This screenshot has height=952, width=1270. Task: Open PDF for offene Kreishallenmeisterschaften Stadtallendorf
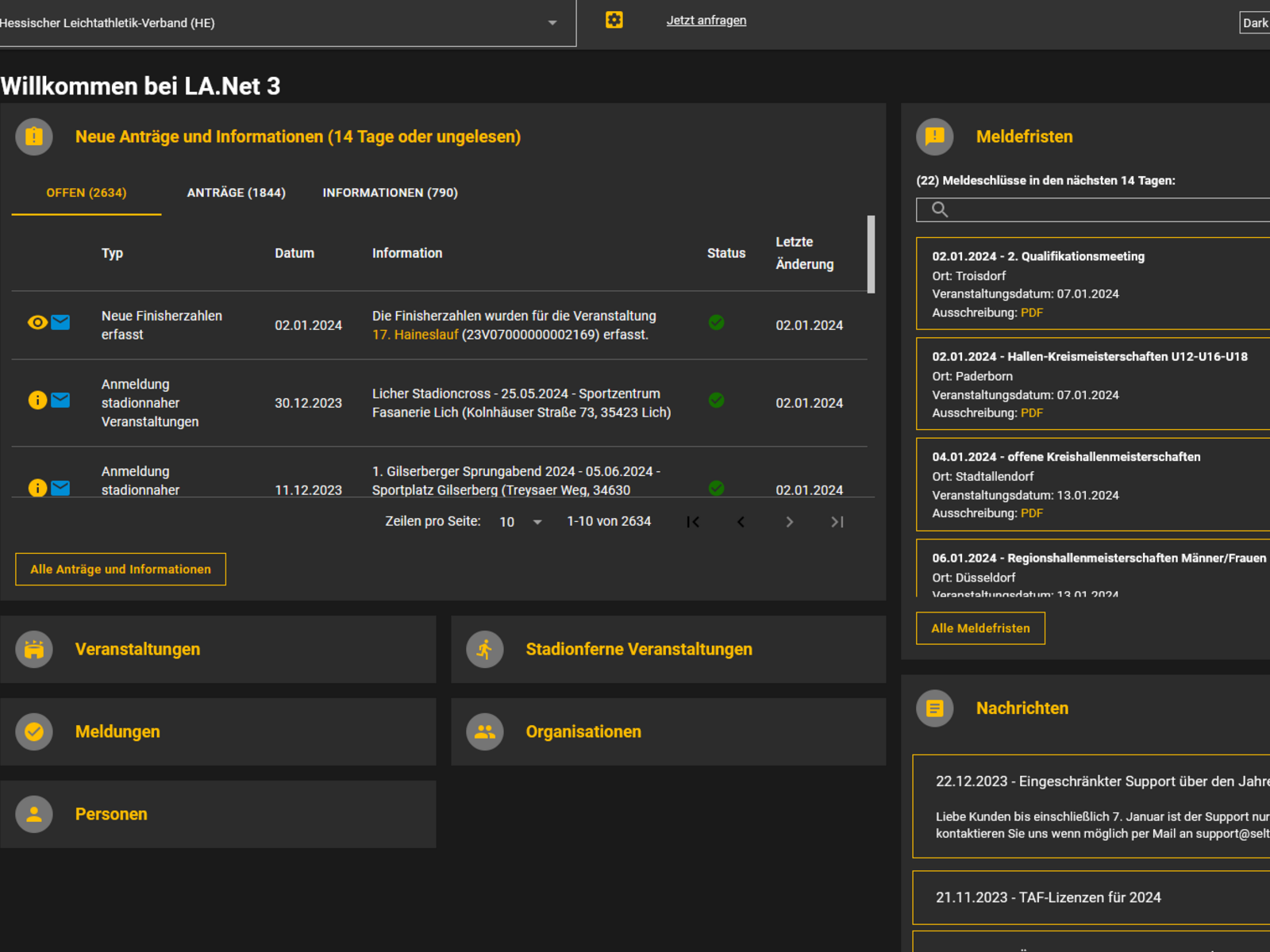click(1032, 513)
